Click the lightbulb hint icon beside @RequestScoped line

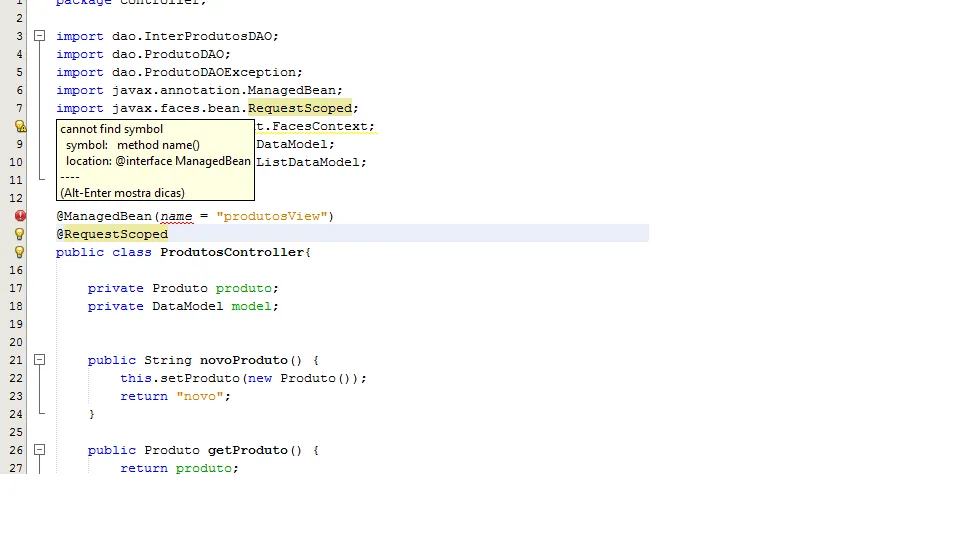[x=20, y=234]
